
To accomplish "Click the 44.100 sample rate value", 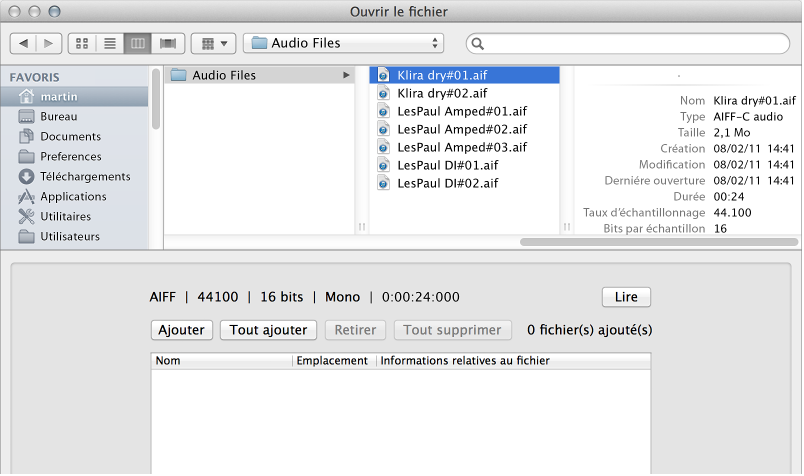I will pos(732,212).
